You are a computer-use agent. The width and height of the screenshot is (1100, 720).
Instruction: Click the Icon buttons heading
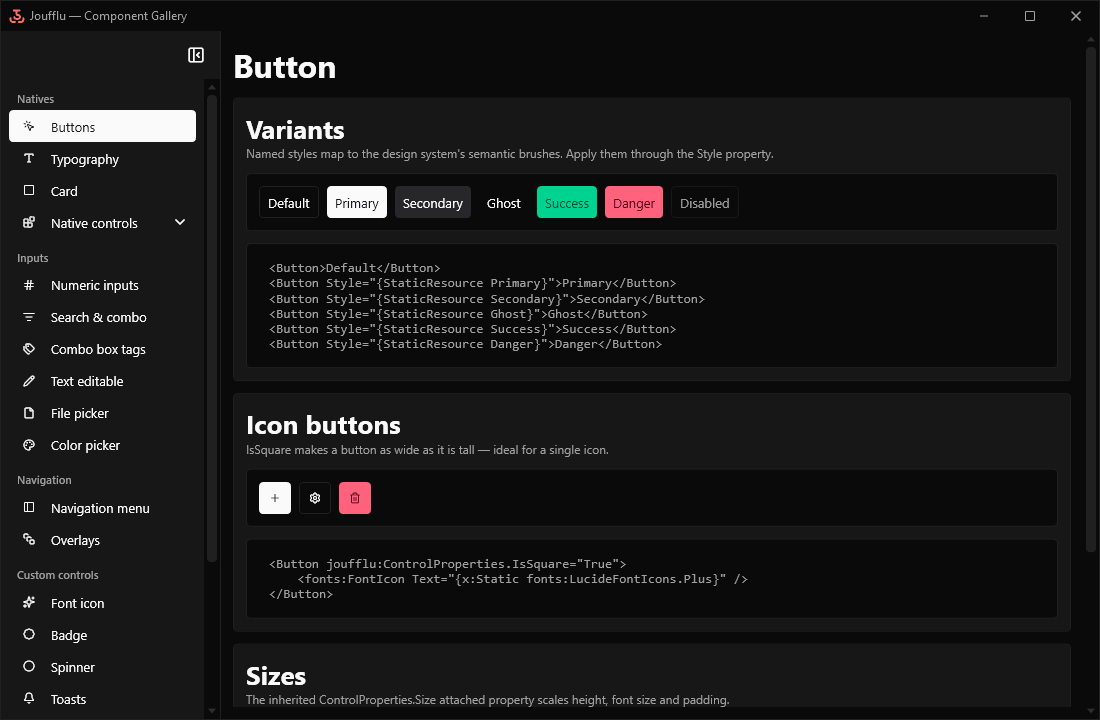coord(323,425)
